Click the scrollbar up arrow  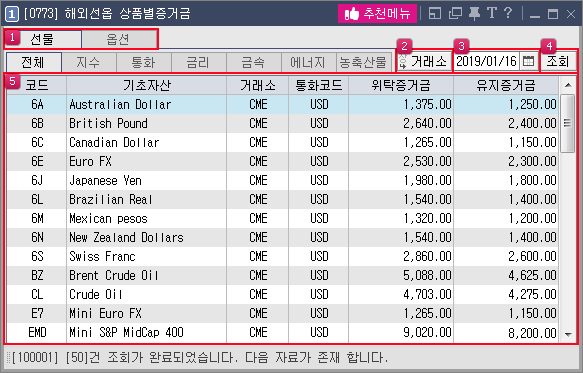568,85
